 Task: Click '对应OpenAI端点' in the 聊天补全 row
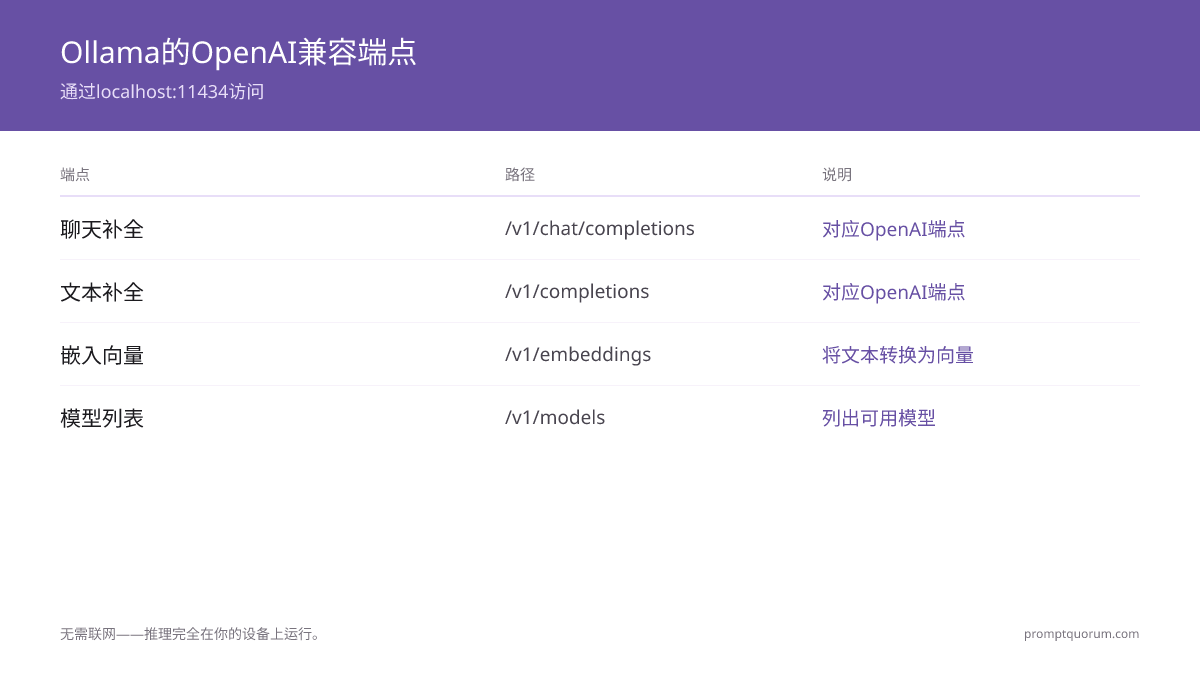click(894, 229)
